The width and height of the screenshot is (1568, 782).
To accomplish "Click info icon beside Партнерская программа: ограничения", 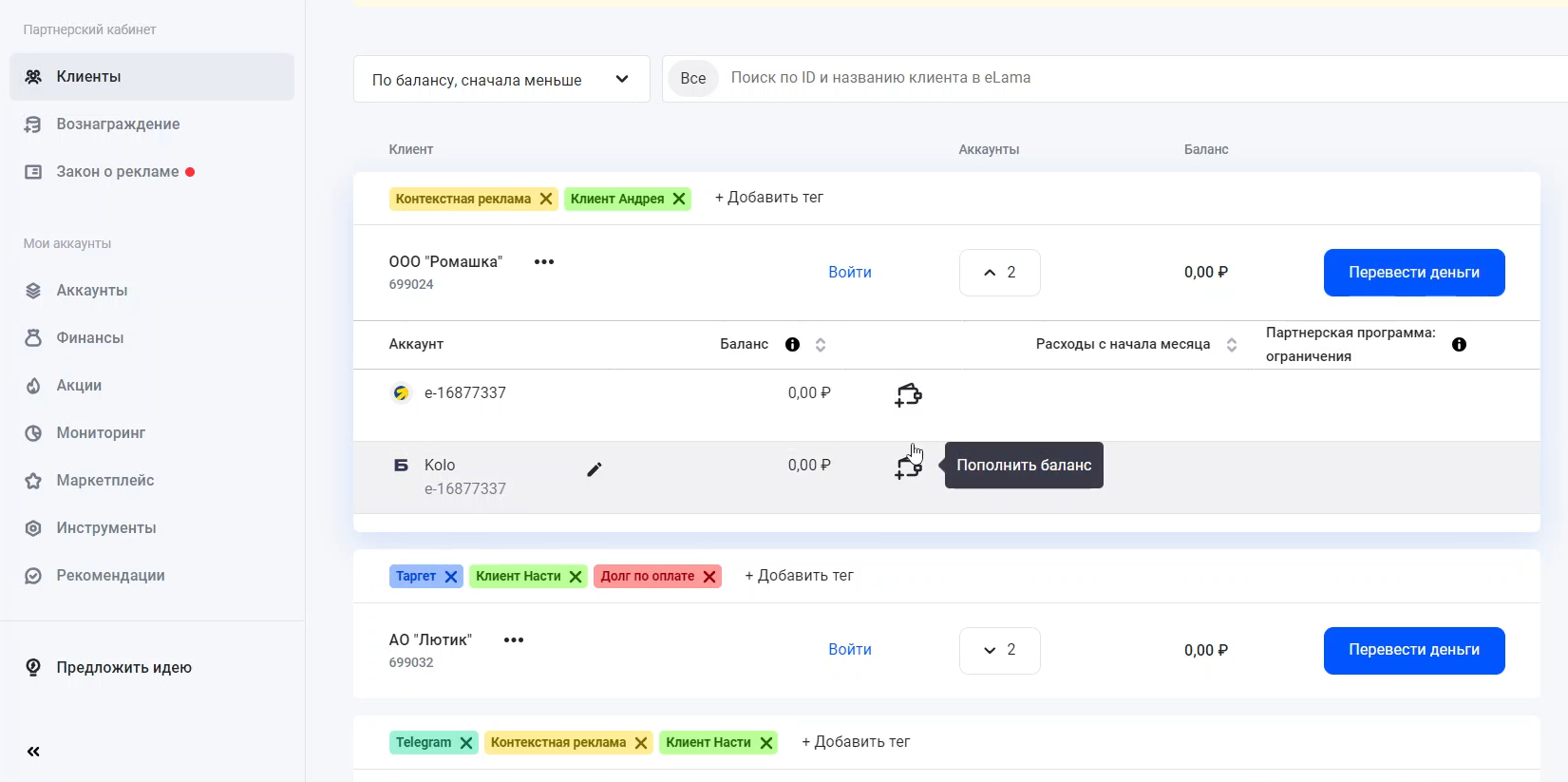I will click(x=1459, y=345).
